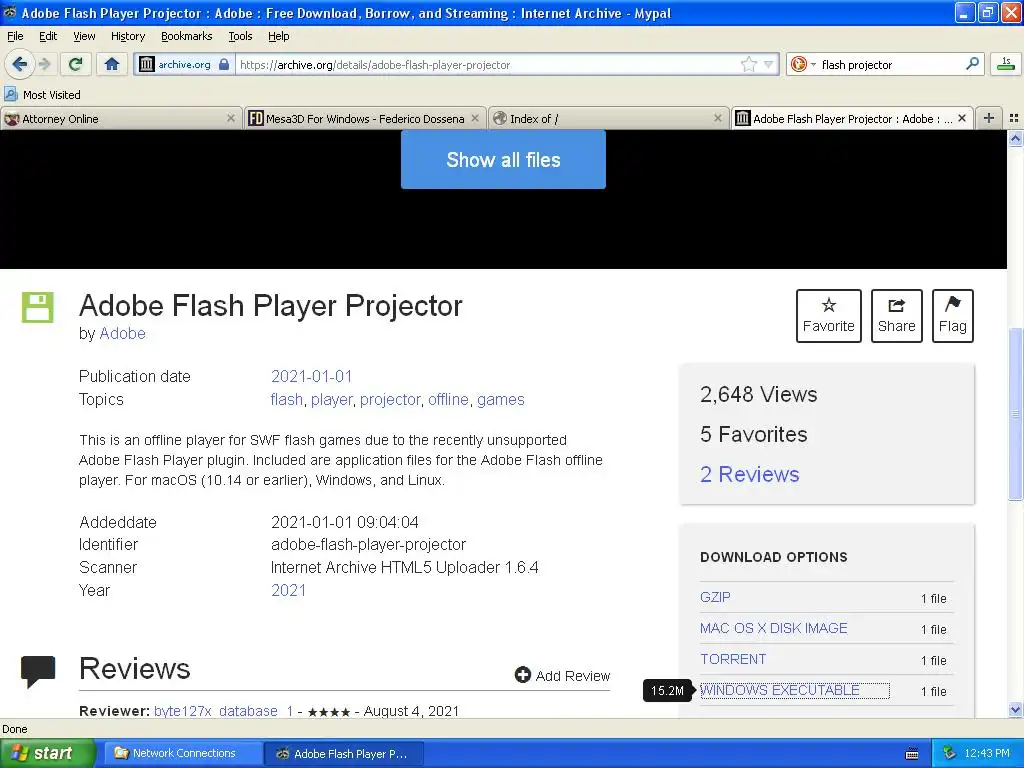Download the MAC OS X DISK IMAGE option

point(773,628)
